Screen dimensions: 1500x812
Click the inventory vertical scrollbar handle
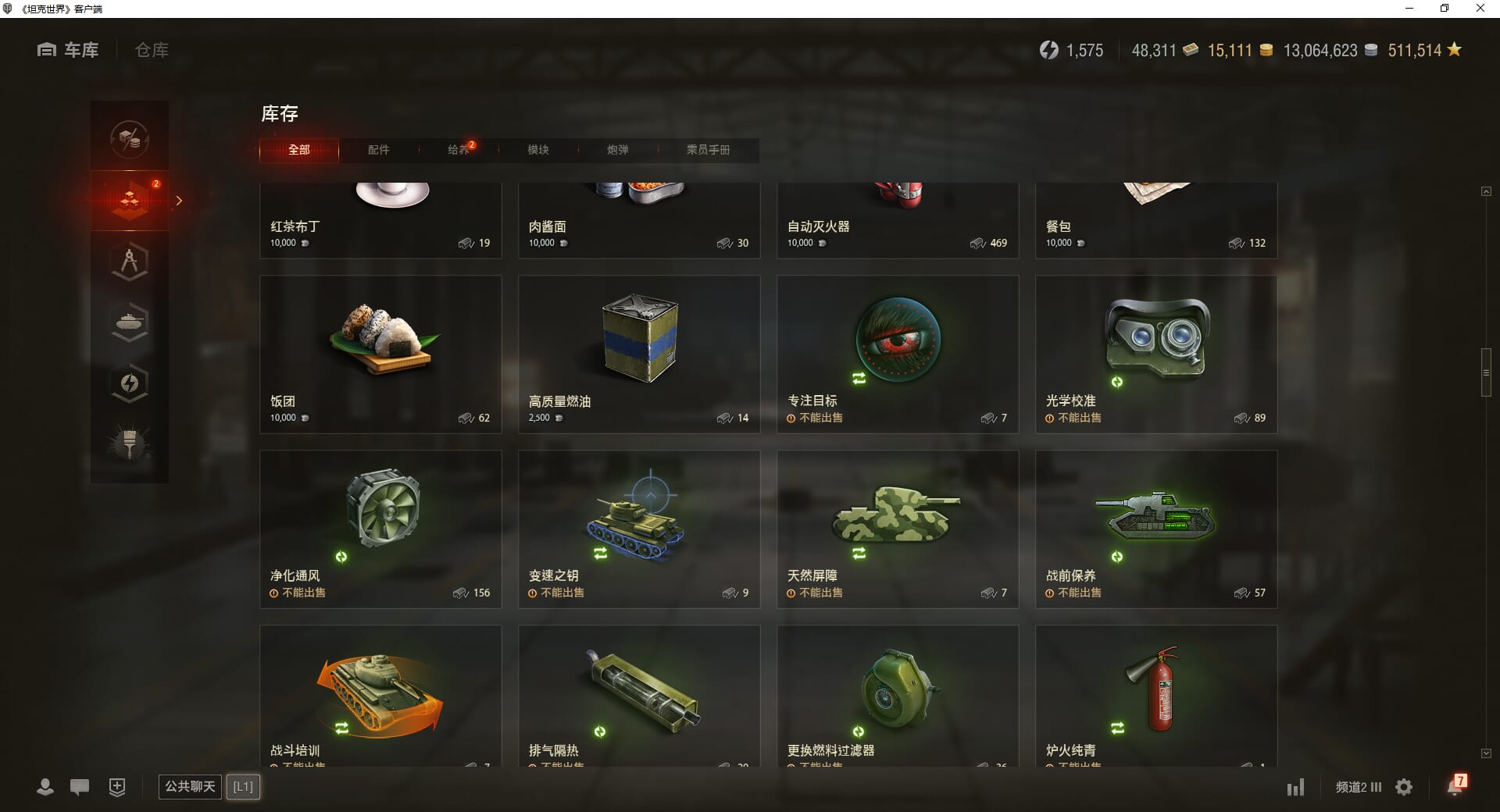pos(1486,372)
